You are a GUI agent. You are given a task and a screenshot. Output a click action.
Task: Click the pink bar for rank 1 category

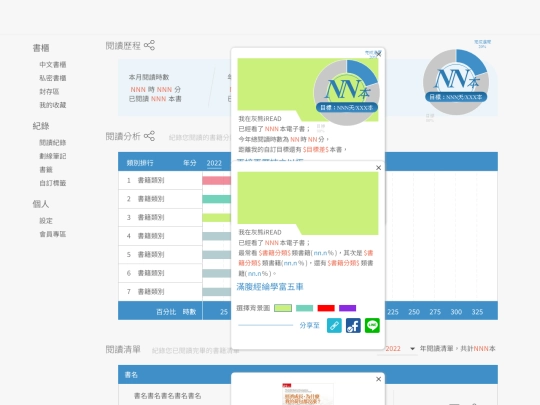[x=217, y=180]
